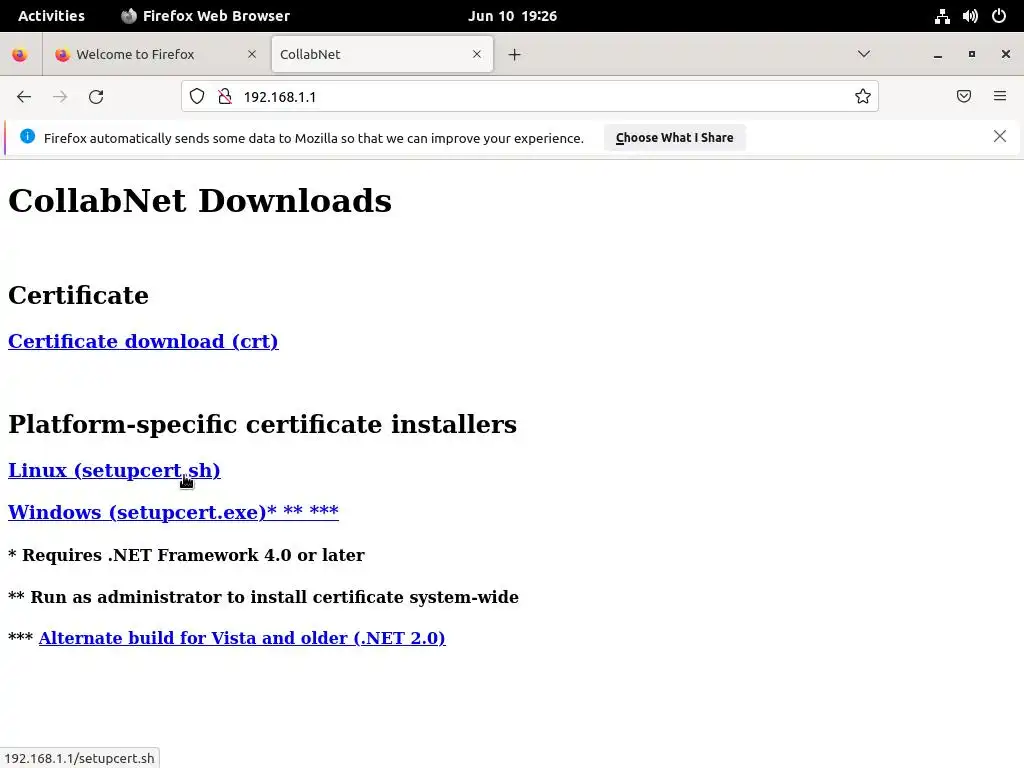Open Alternate build for Vista and older link
This screenshot has width=1024, height=768.
point(242,638)
